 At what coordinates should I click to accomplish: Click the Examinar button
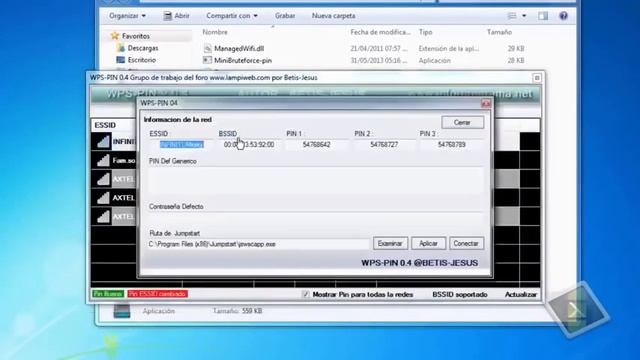[x=390, y=243]
